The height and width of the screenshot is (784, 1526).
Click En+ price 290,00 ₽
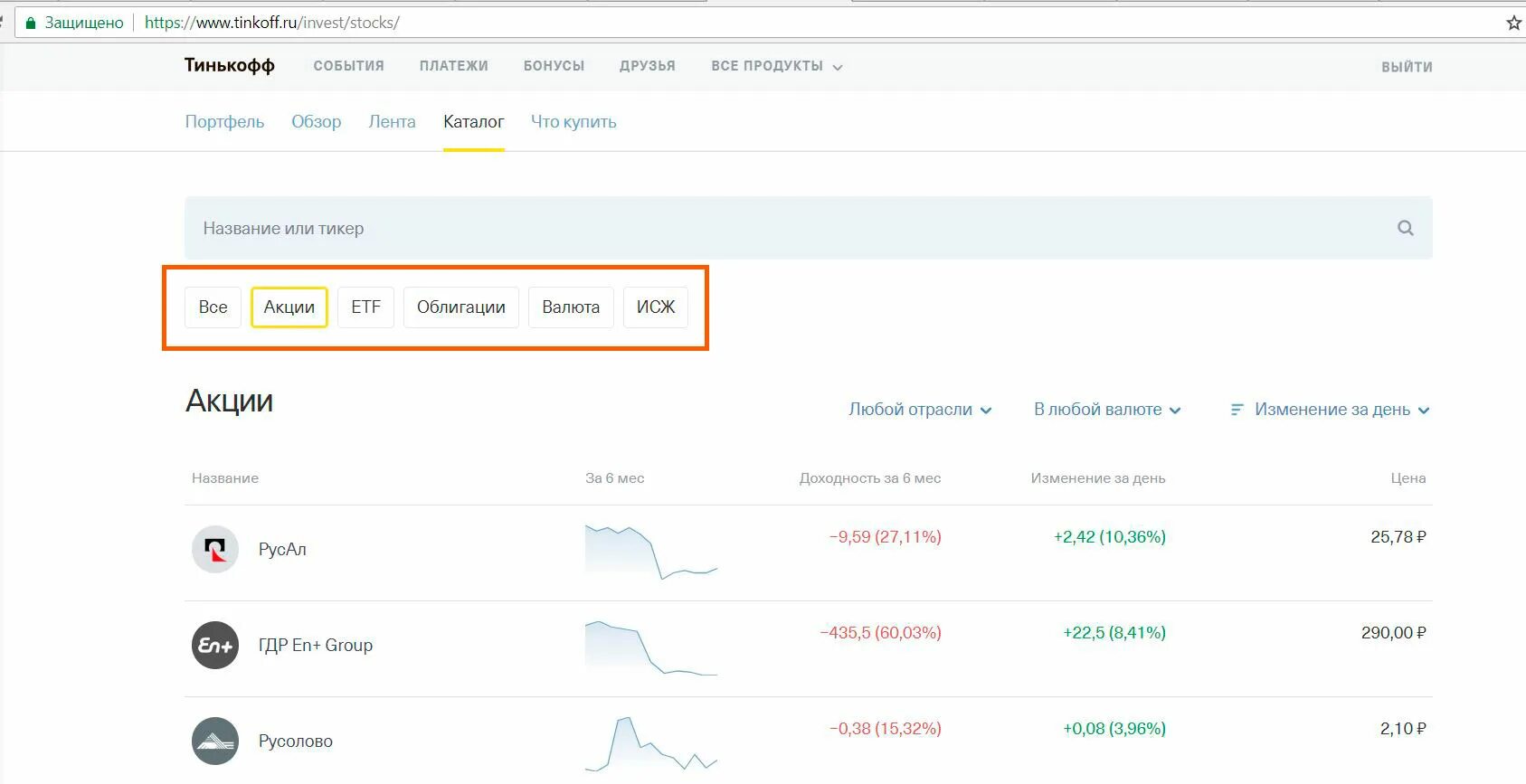click(1394, 633)
